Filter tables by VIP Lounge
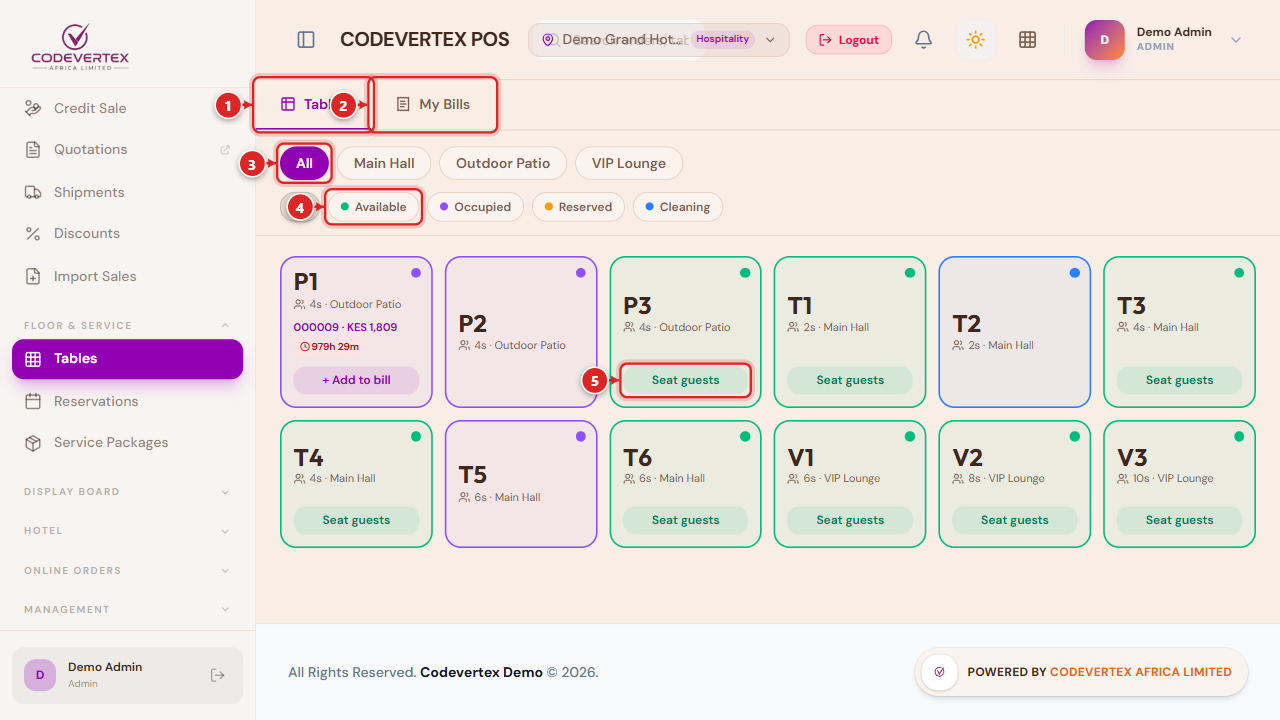The width and height of the screenshot is (1280, 720). tap(629, 163)
